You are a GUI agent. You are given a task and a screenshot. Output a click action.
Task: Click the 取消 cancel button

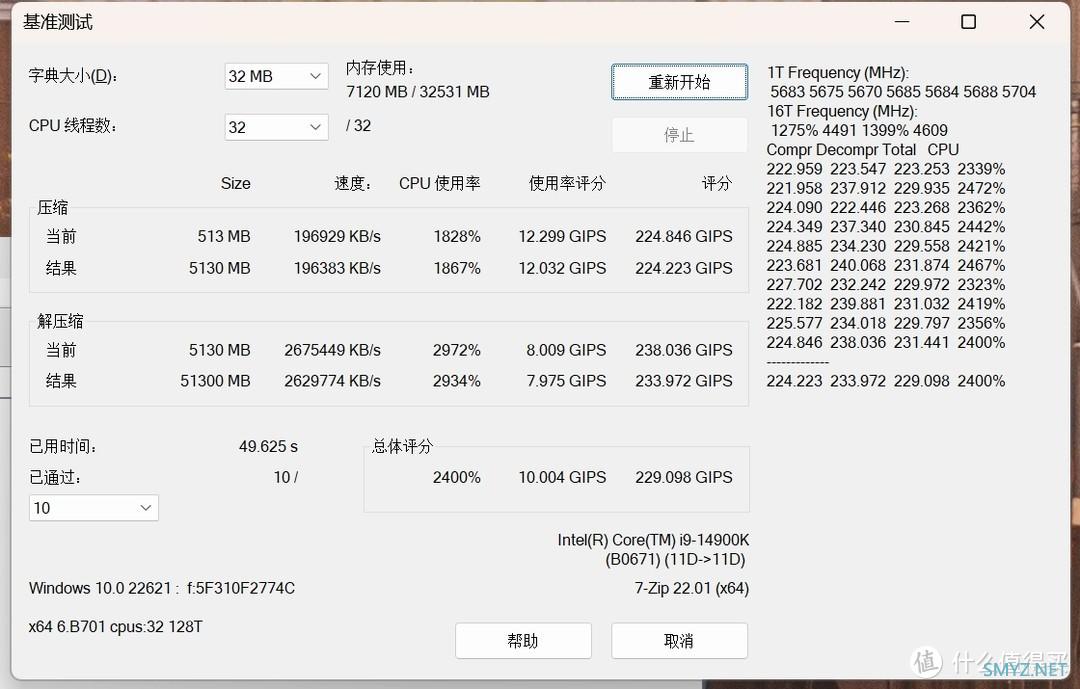[x=679, y=641]
